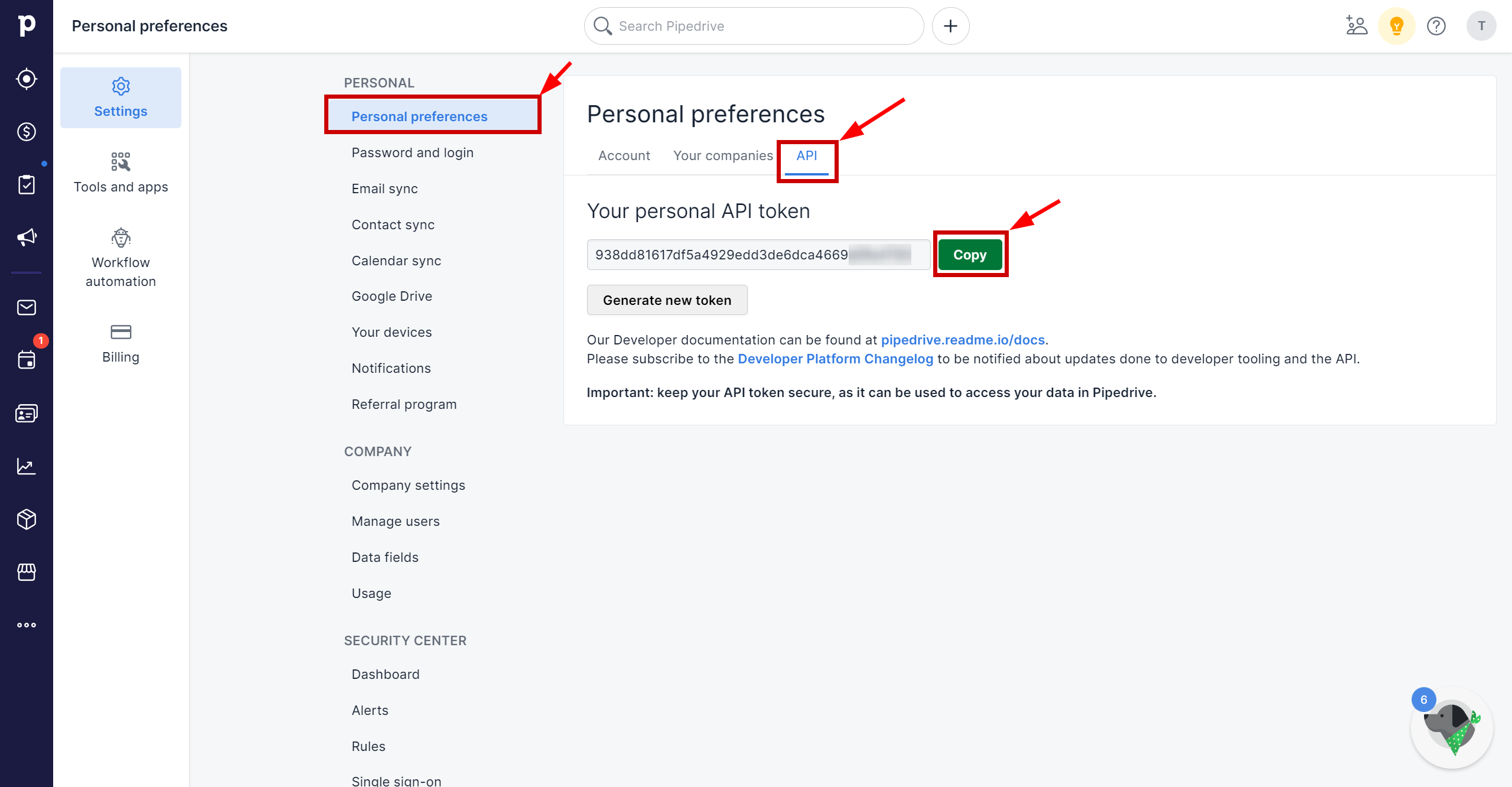Open the help question mark icon
Screen dimensions: 1512x787
pos(1436,26)
